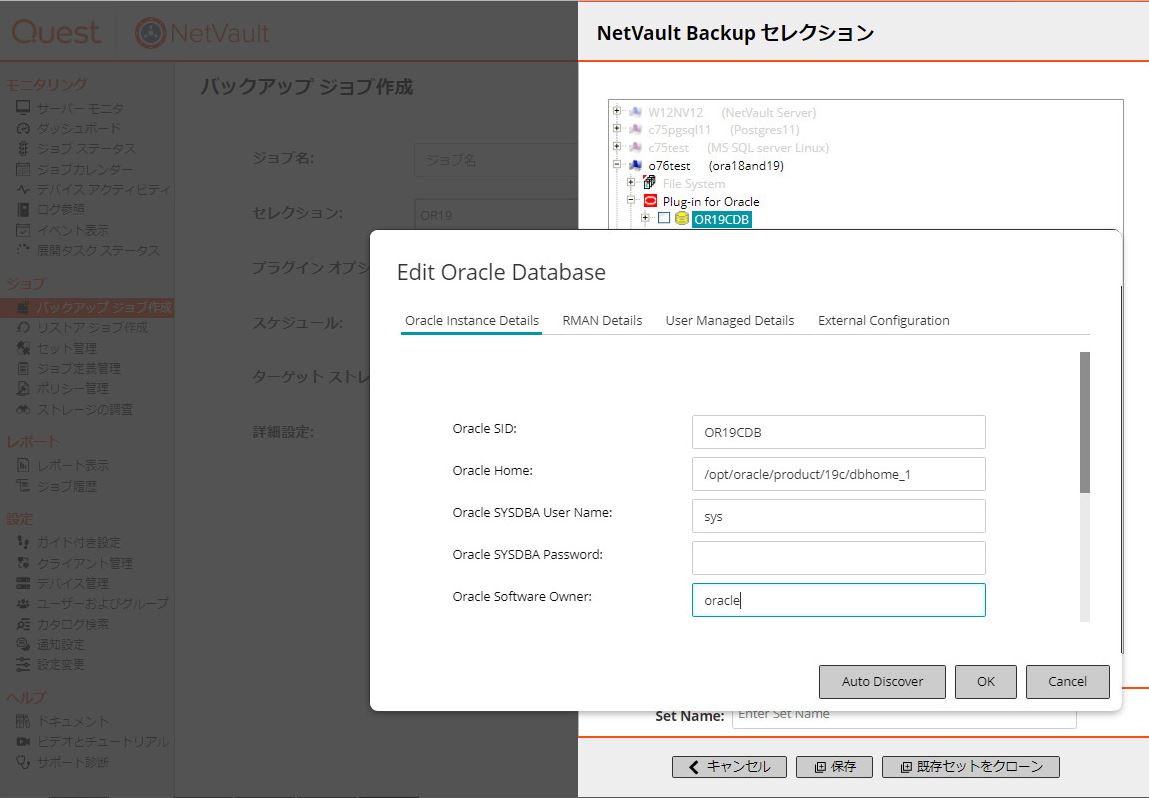Open ストレージの調査 icon in sidebar

[23, 409]
